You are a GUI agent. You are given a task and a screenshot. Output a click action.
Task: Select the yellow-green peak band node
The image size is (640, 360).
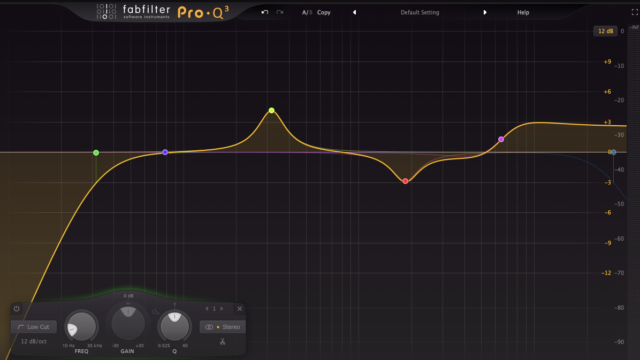coord(271,110)
